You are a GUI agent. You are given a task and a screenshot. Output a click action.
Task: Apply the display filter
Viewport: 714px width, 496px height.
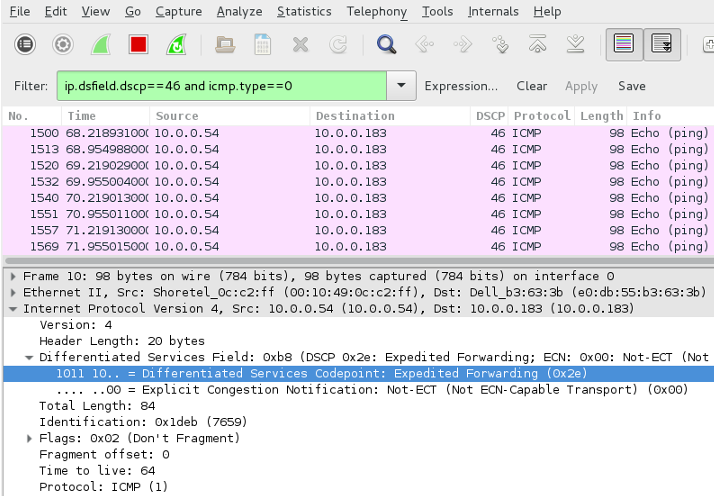pos(581,86)
